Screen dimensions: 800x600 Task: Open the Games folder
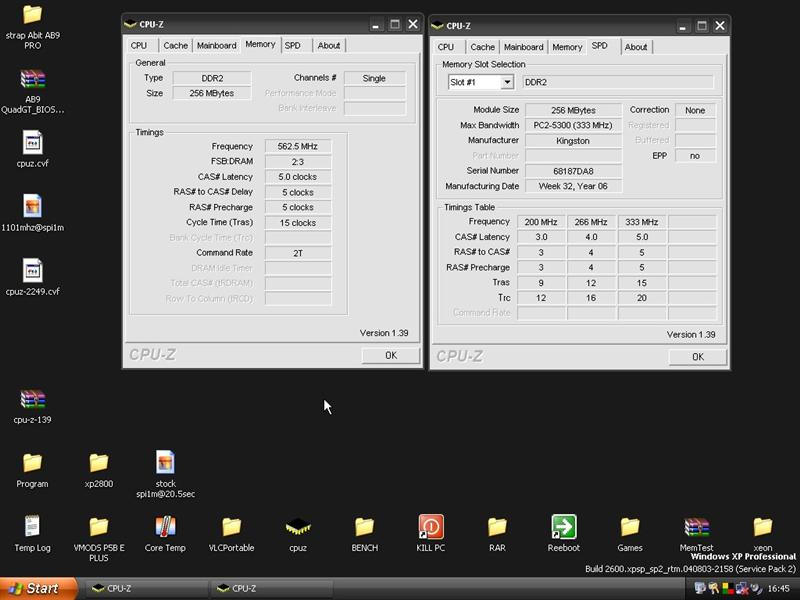click(x=630, y=527)
